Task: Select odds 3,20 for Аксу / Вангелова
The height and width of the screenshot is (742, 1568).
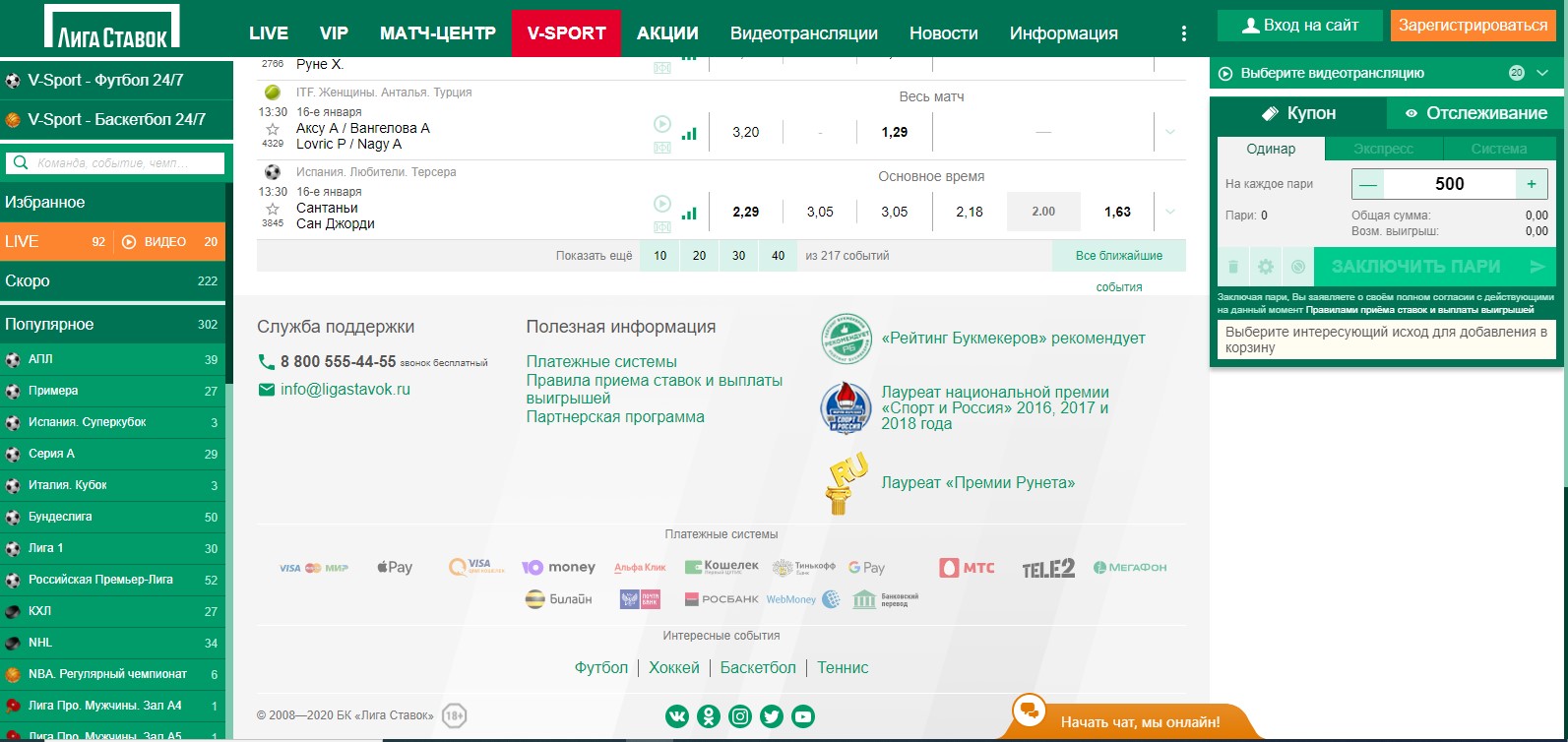Action: [746, 132]
